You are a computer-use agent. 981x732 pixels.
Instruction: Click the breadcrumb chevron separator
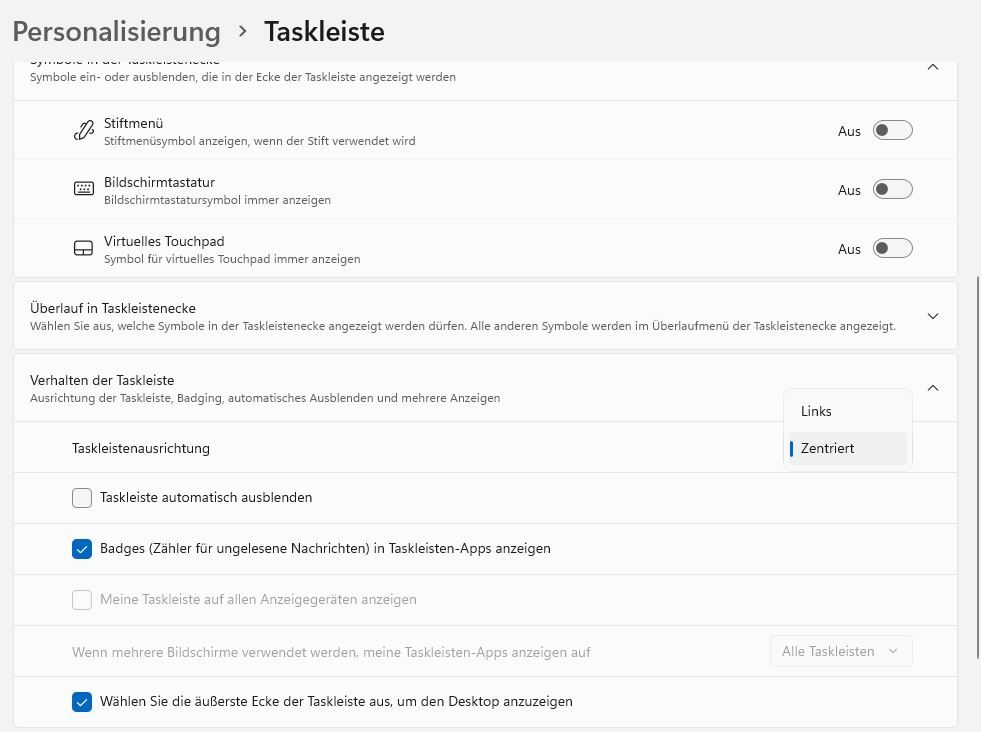(242, 32)
